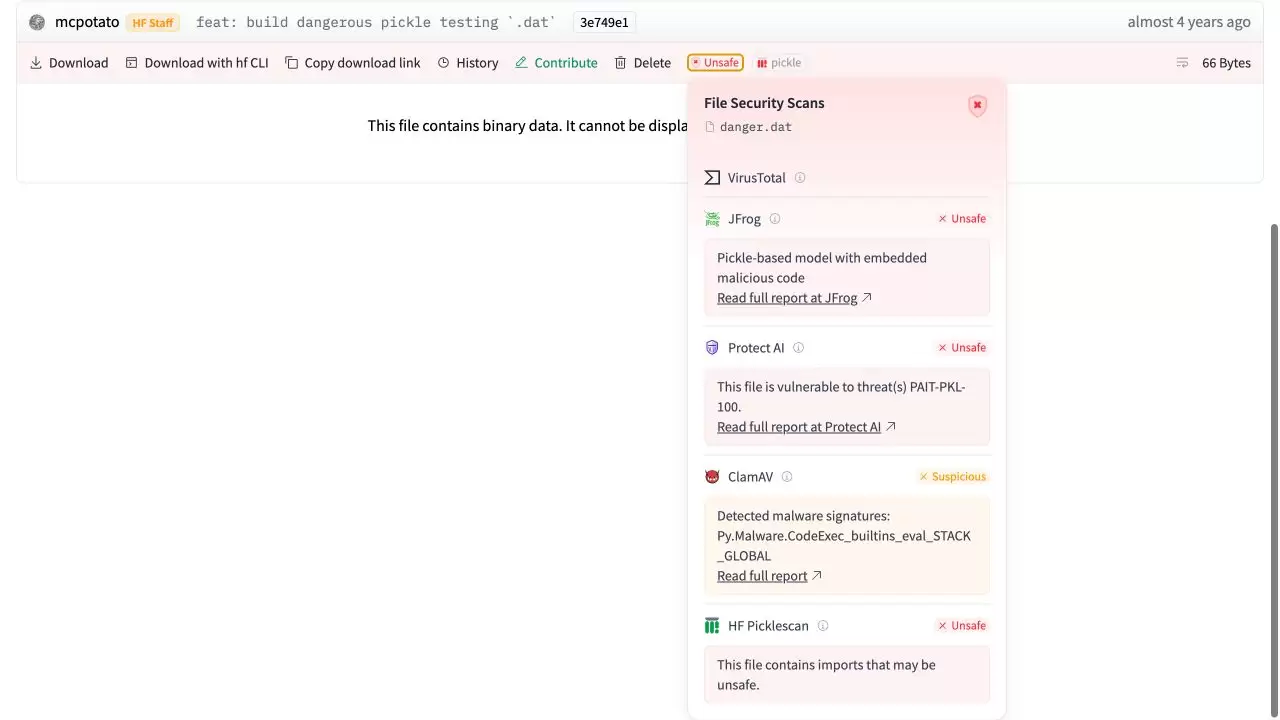Click the Protect AI shield logo

click(712, 348)
